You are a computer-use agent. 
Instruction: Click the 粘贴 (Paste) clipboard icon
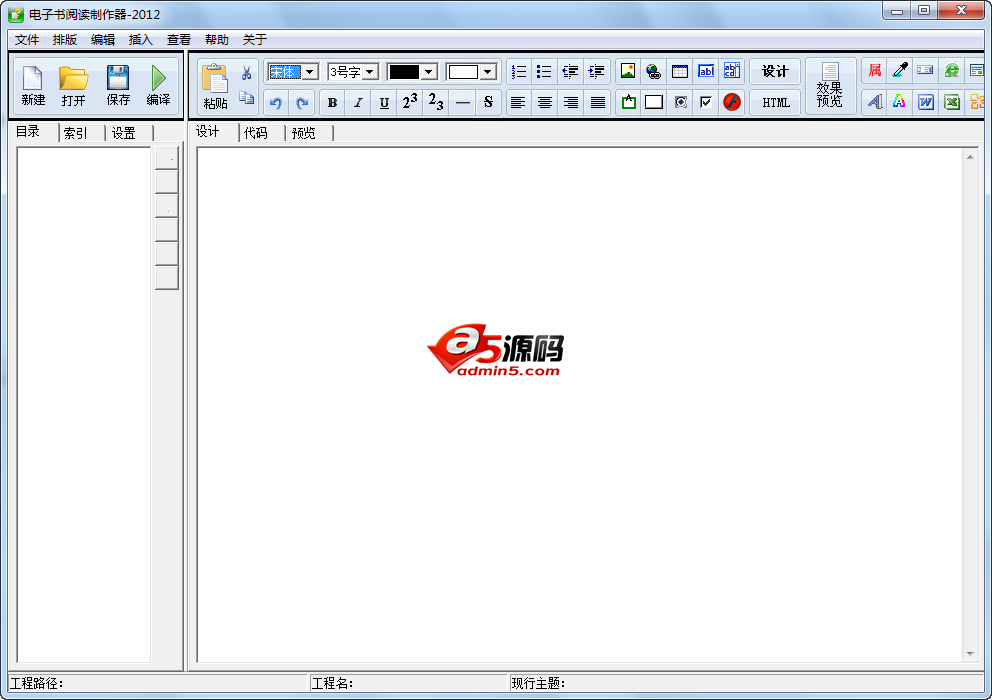215,87
